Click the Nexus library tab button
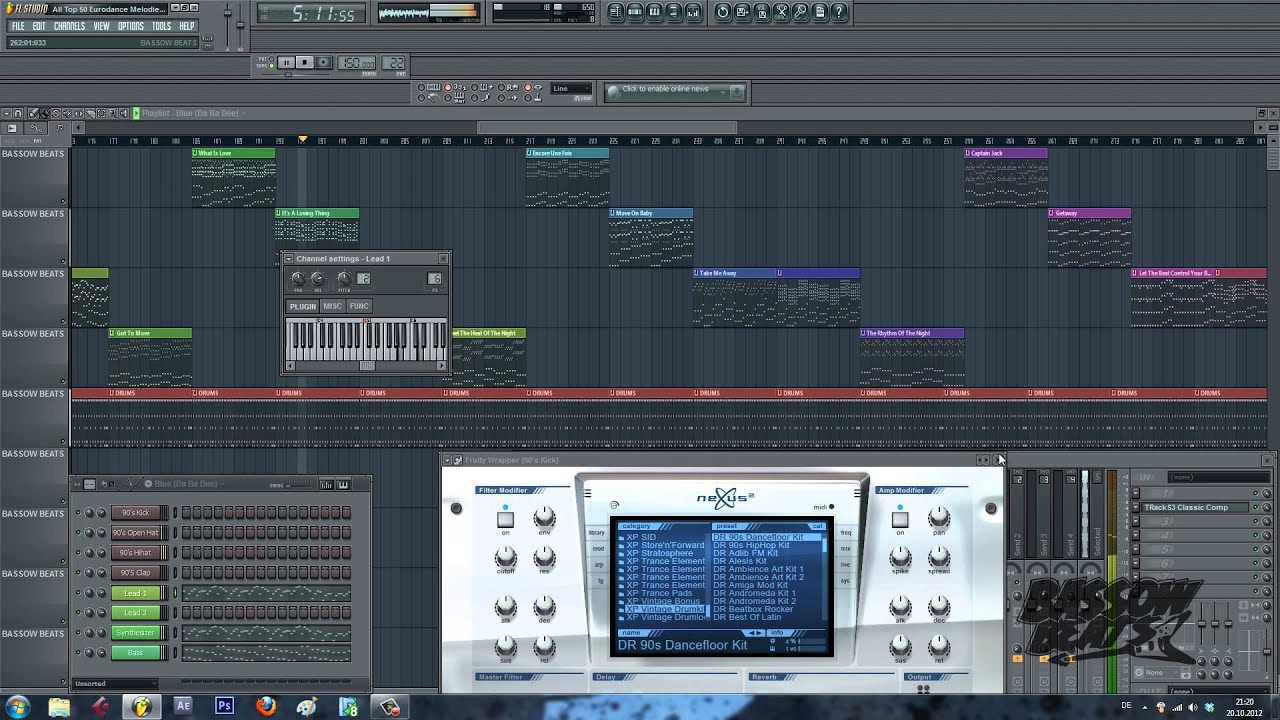Screen dimensions: 1280x720 point(597,532)
